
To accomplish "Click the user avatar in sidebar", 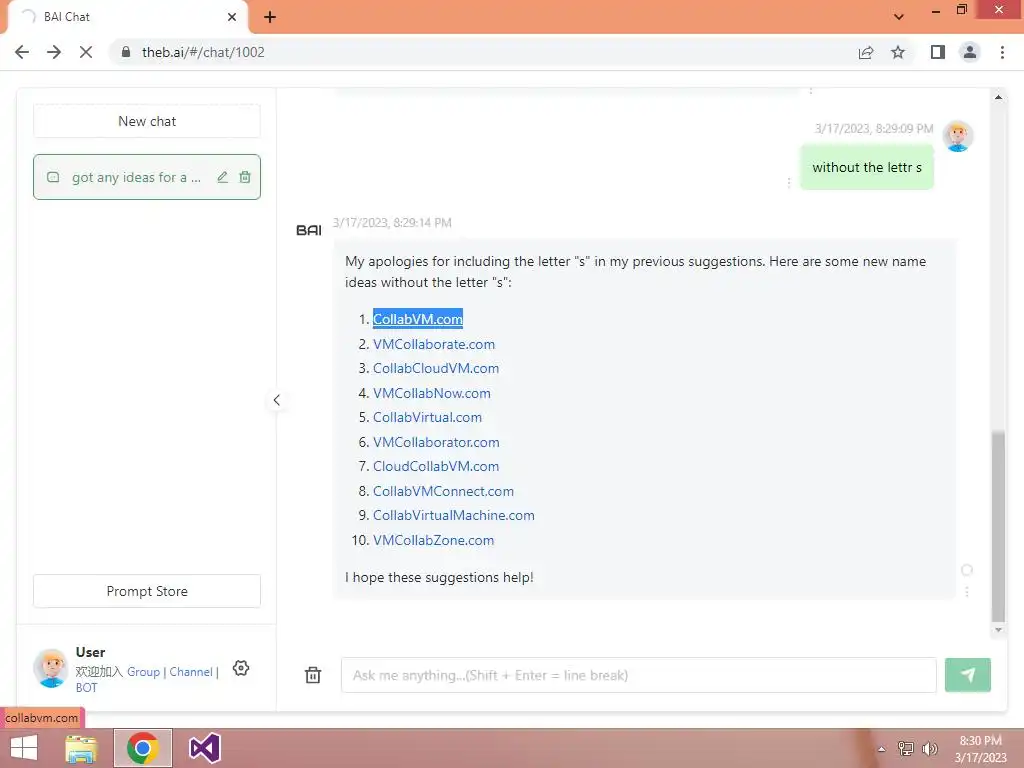I will tap(51, 668).
